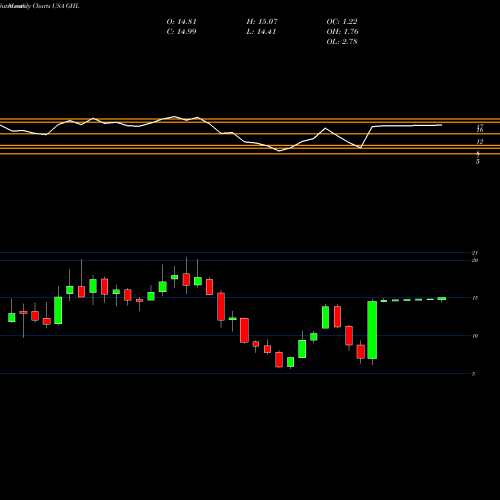Click the last green candle at the chart's right end
Viewport: 500px width, 500px height.
(442, 299)
